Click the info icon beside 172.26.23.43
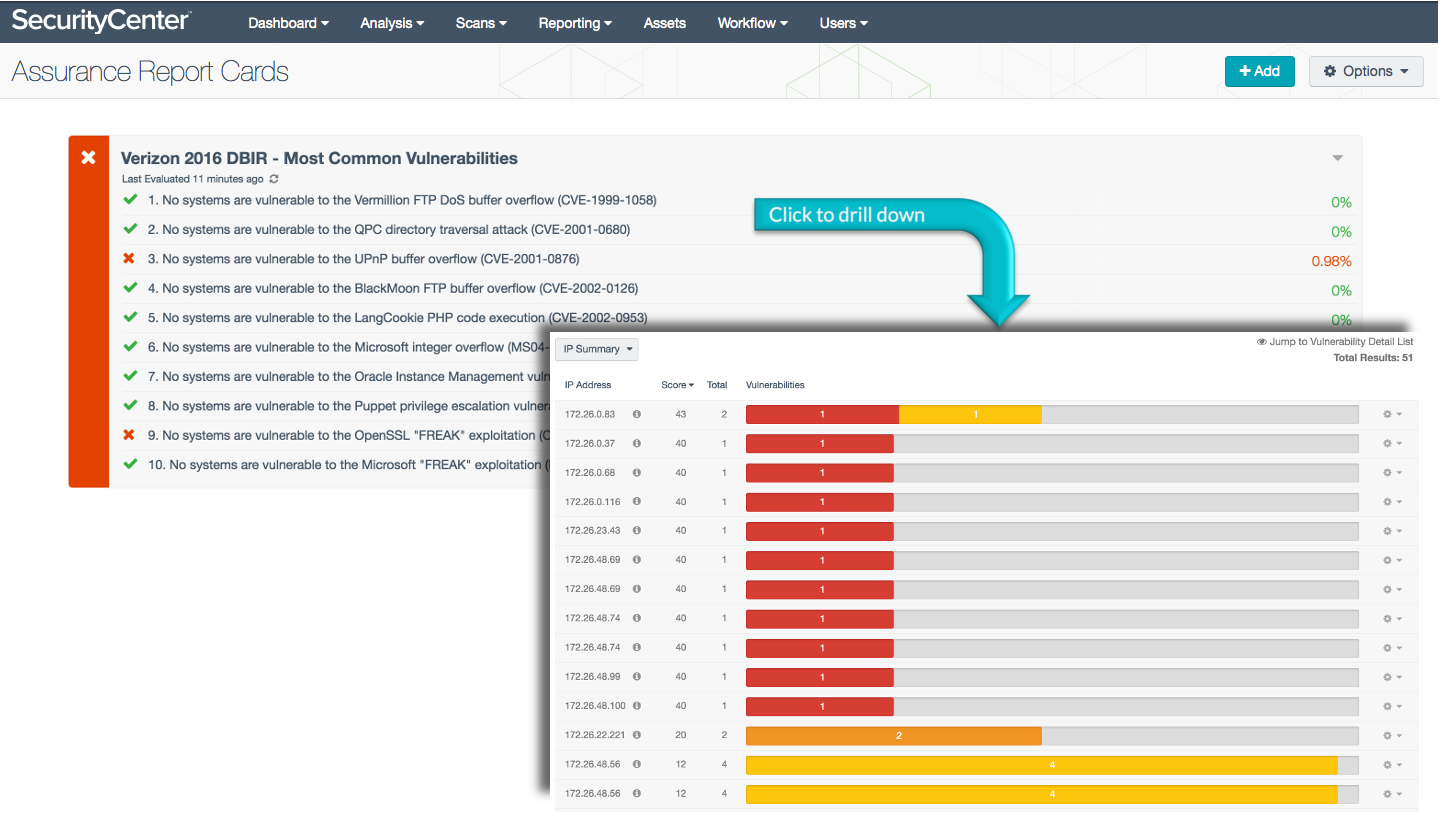This screenshot has height=820, width=1440. (x=637, y=530)
